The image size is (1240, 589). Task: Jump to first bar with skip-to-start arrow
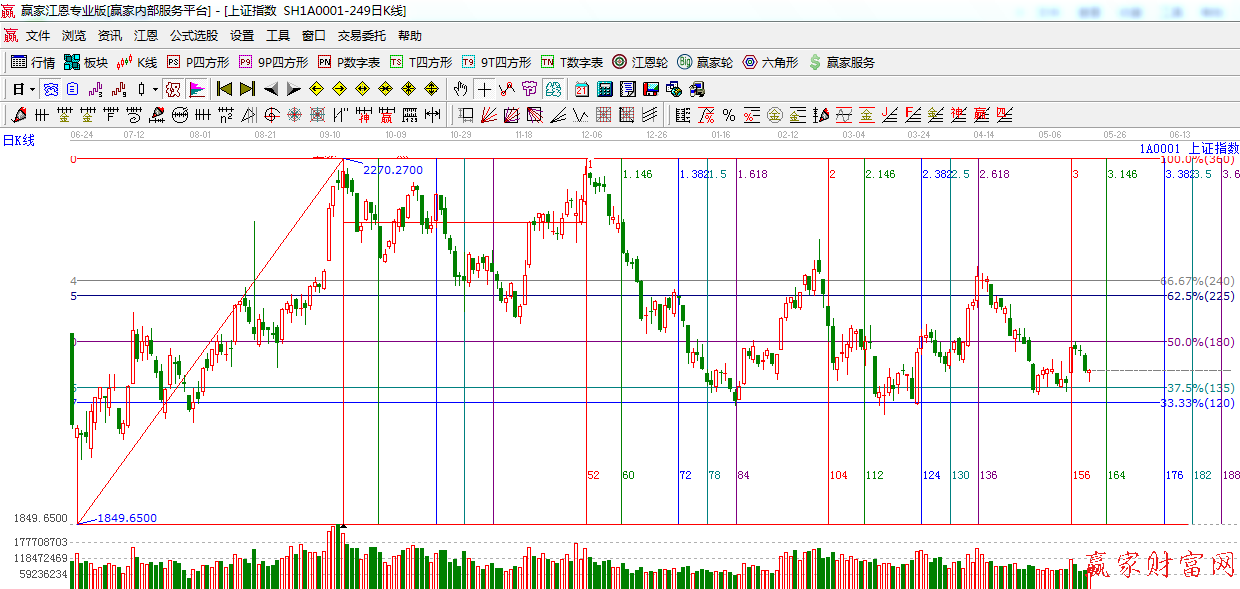tap(224, 89)
